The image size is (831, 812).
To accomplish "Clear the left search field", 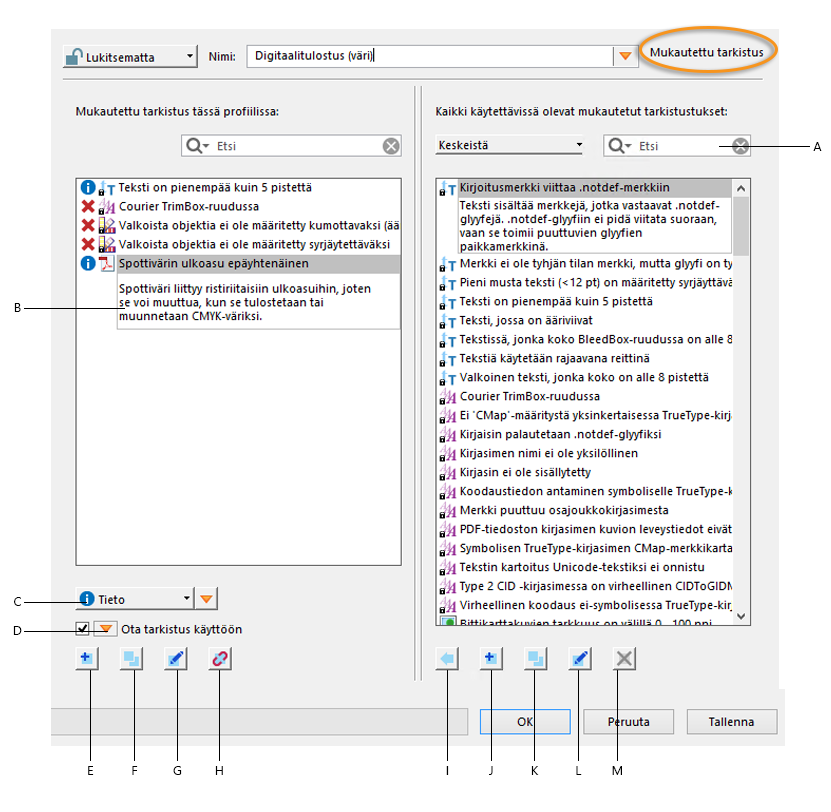I will point(391,146).
